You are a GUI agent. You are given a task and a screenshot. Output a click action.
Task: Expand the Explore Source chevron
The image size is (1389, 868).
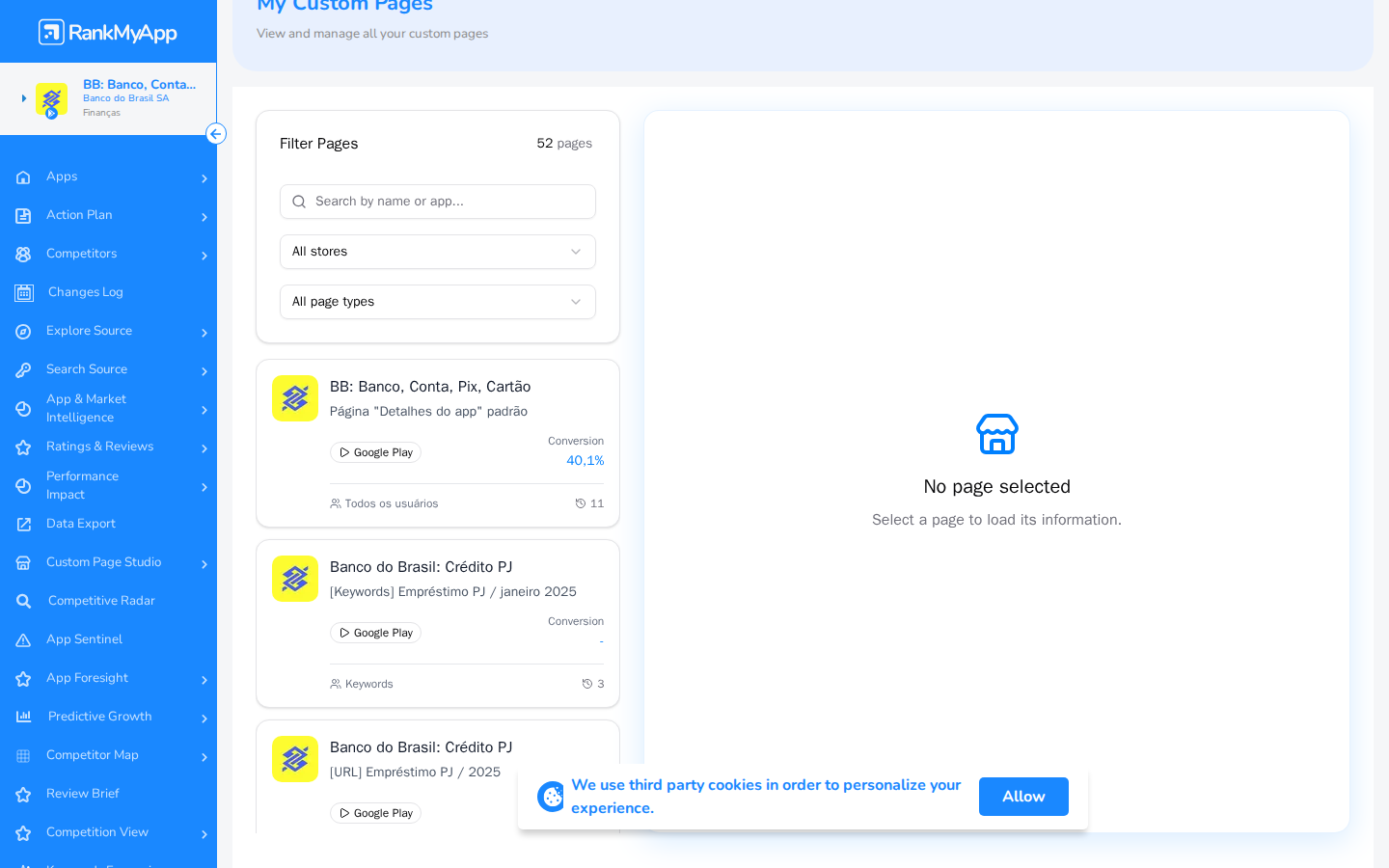pos(204,333)
